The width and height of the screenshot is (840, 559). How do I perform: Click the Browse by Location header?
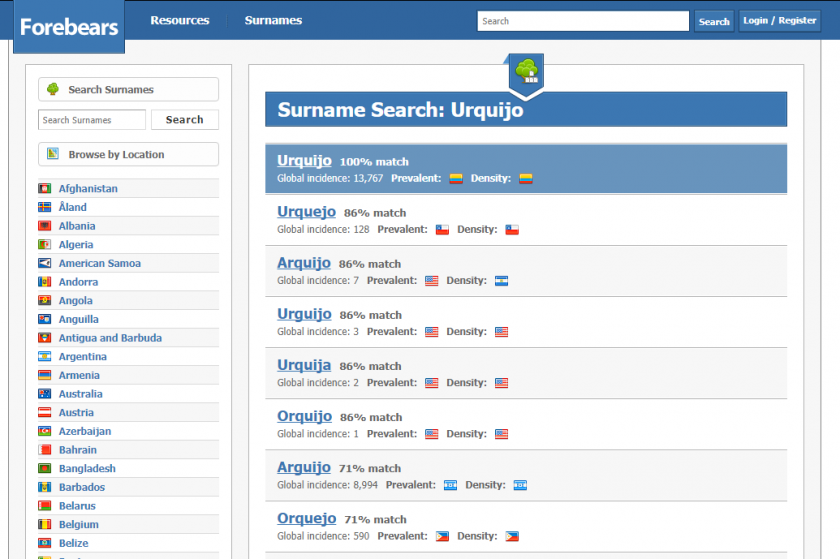(128, 154)
